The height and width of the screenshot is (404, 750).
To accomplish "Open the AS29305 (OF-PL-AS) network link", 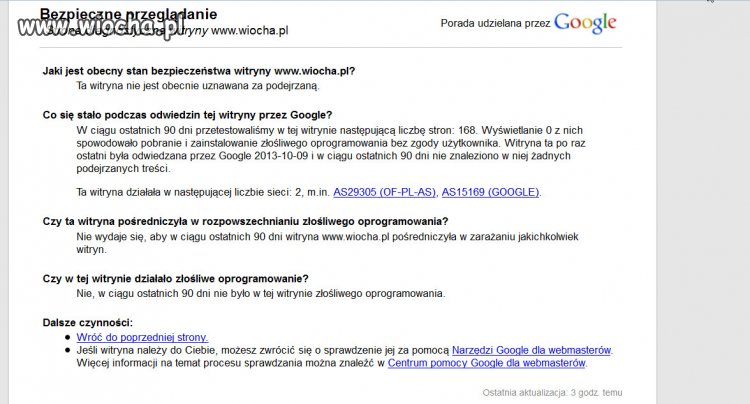I will click(385, 192).
